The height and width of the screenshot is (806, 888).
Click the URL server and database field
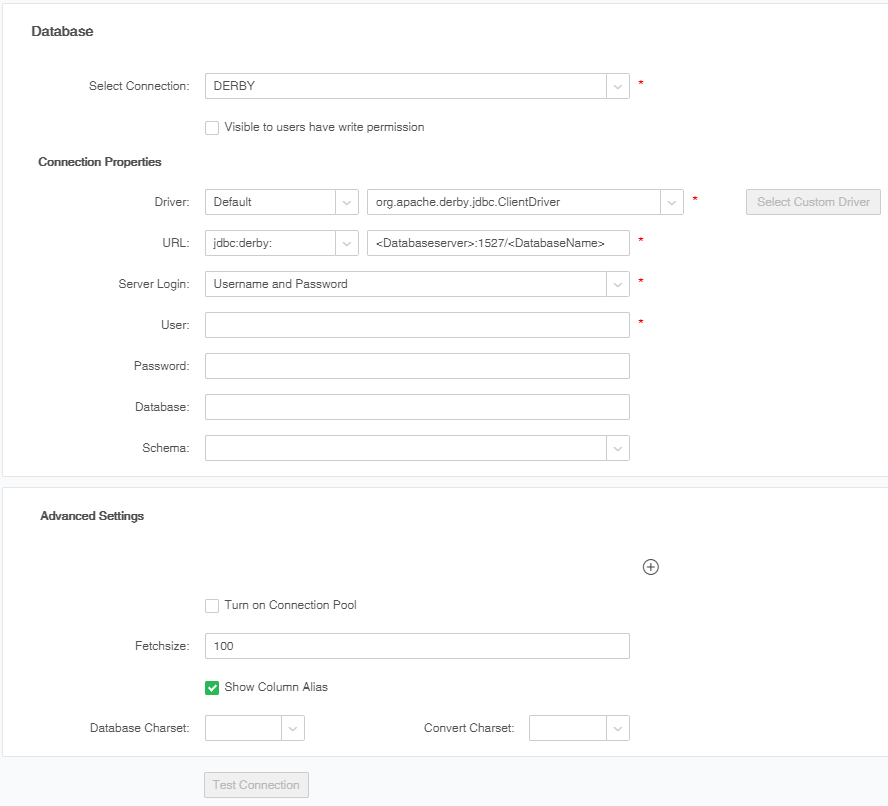point(498,243)
